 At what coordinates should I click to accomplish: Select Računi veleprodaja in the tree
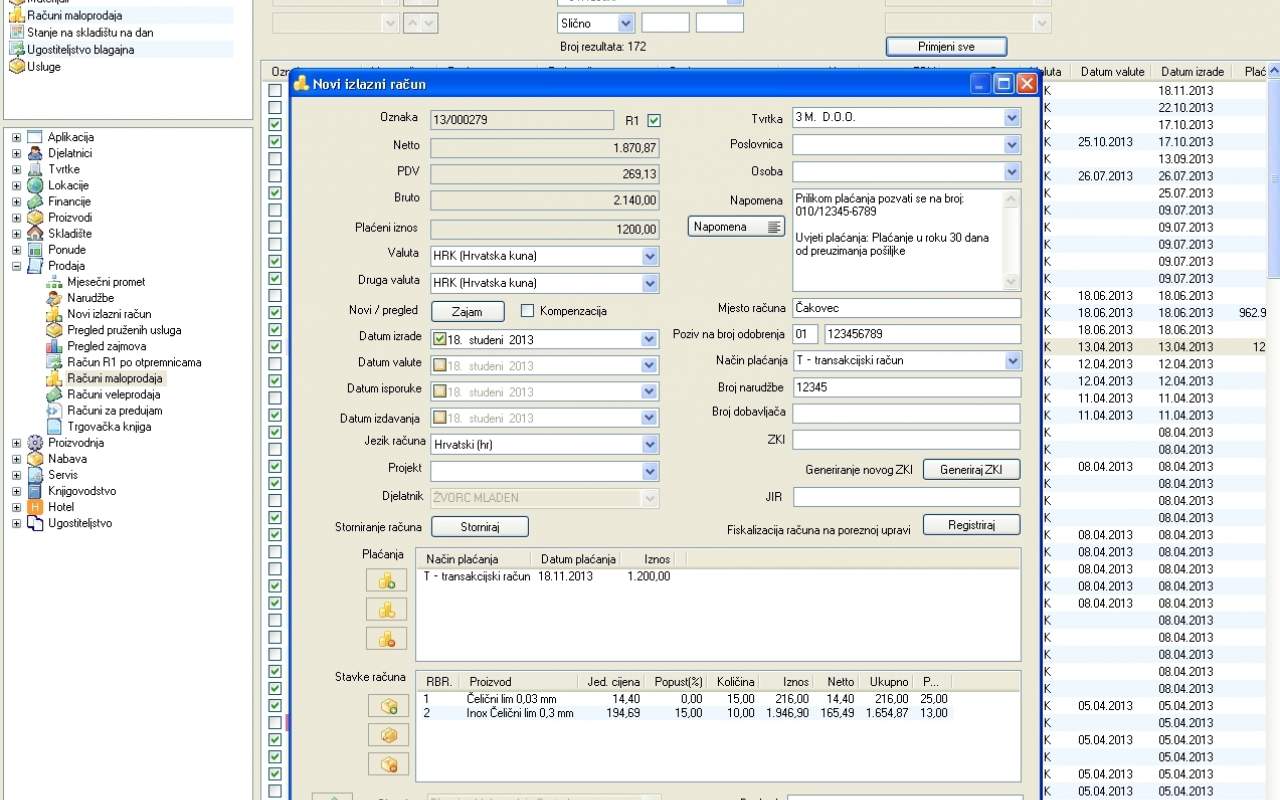coord(113,394)
